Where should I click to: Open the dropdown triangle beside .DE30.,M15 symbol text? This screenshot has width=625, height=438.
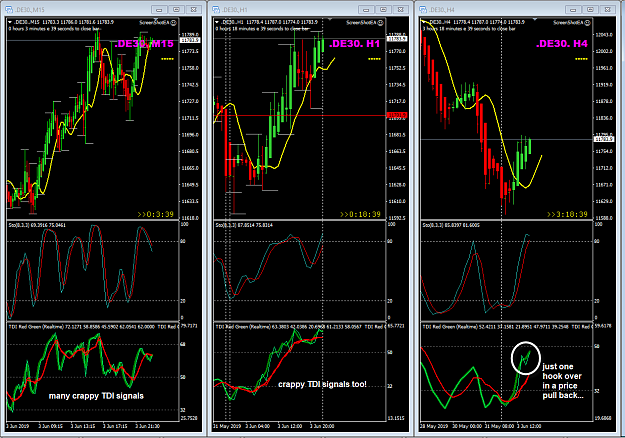(10, 22)
